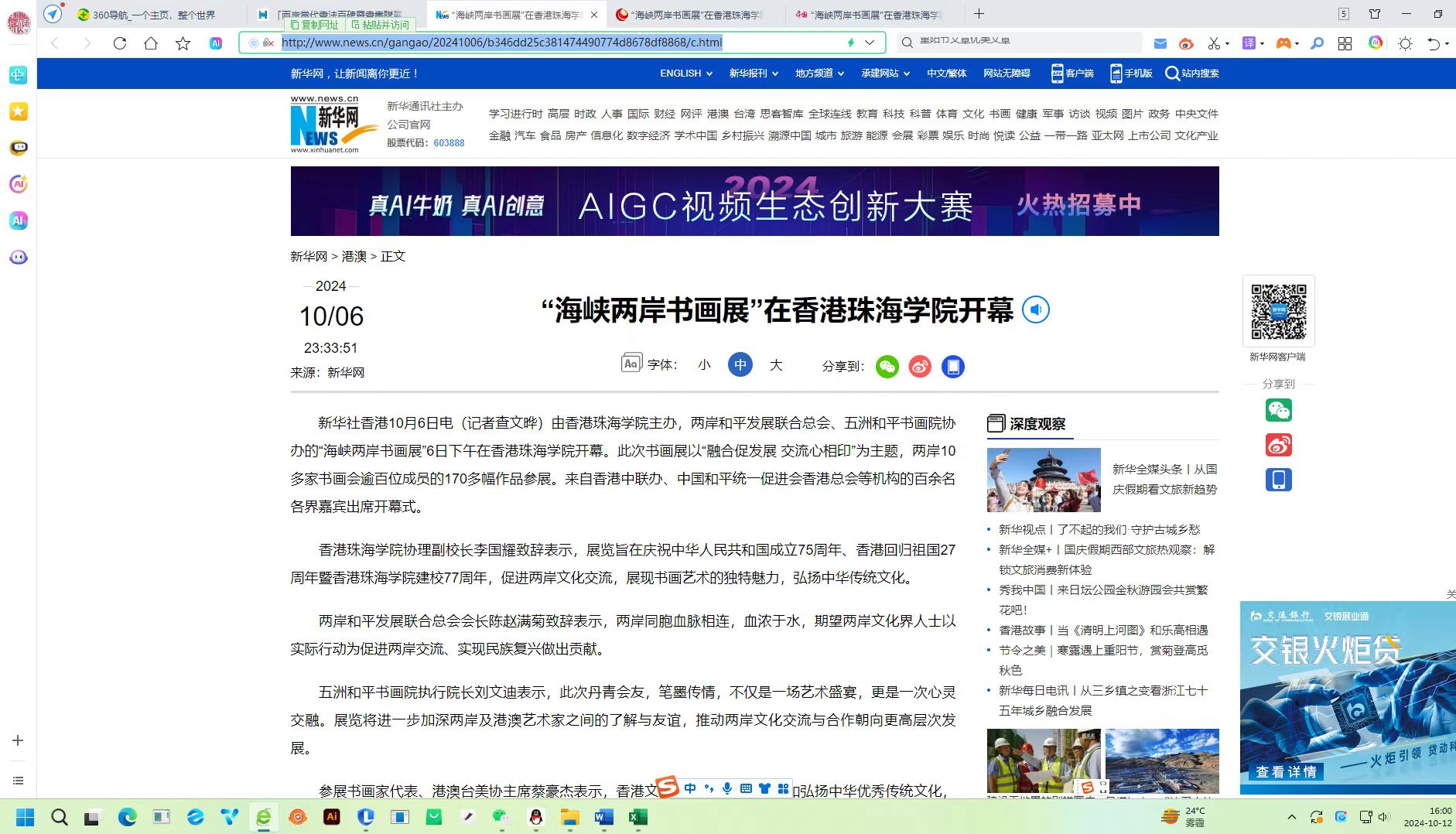Viewport: 1456px width, 834px height.
Task: Open the 港澳 navigation menu item
Action: pos(718,114)
